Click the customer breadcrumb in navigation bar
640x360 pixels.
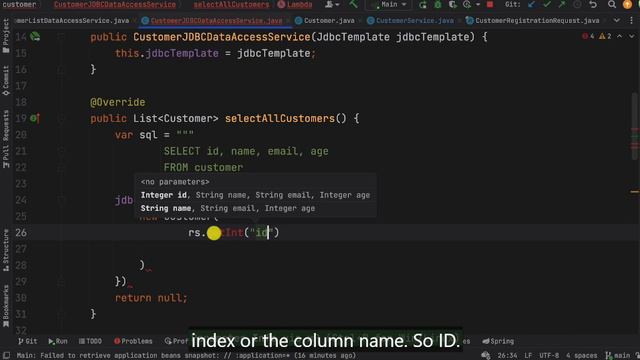point(19,4)
